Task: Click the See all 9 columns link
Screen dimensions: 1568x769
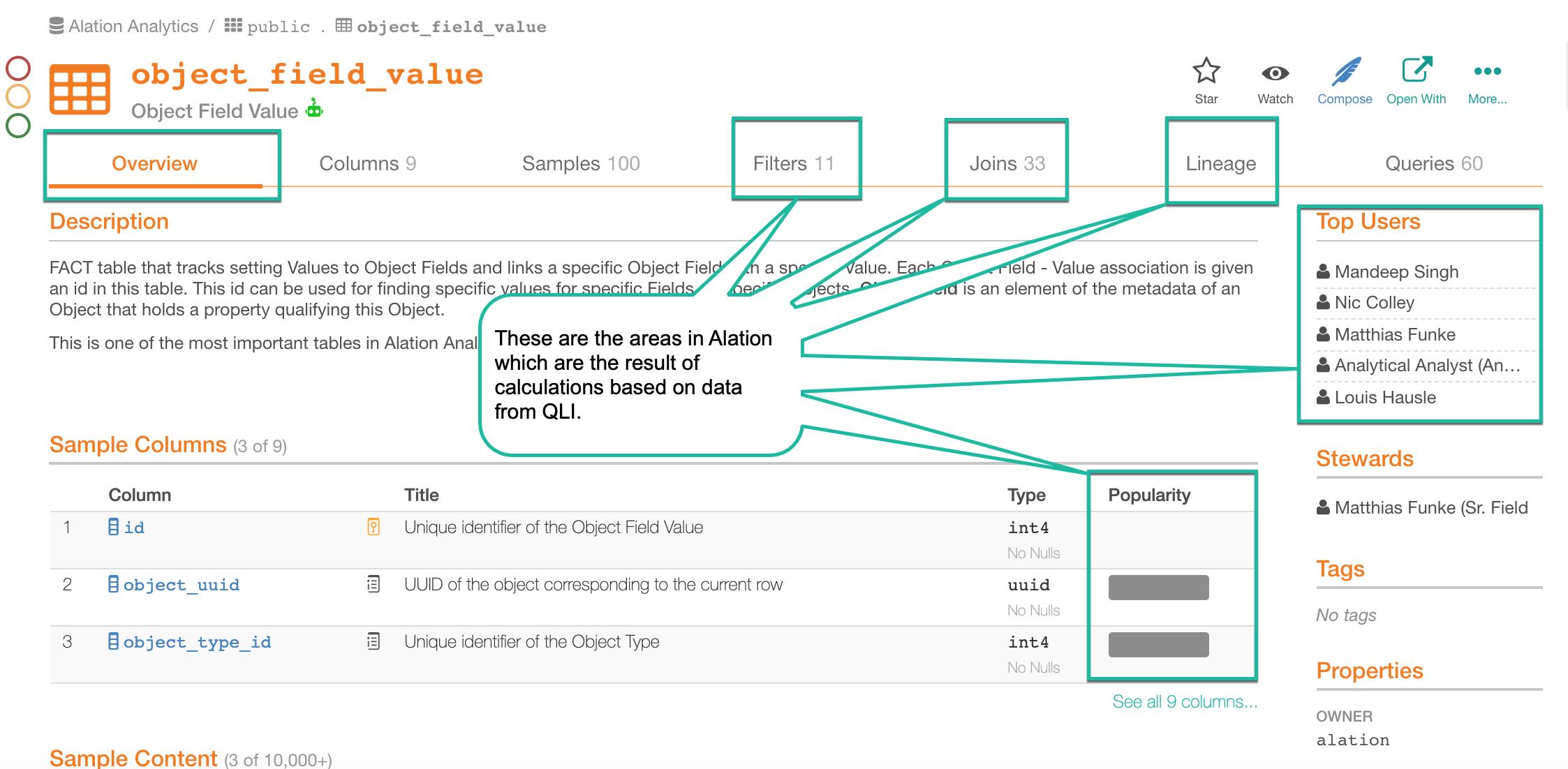Action: (1185, 701)
